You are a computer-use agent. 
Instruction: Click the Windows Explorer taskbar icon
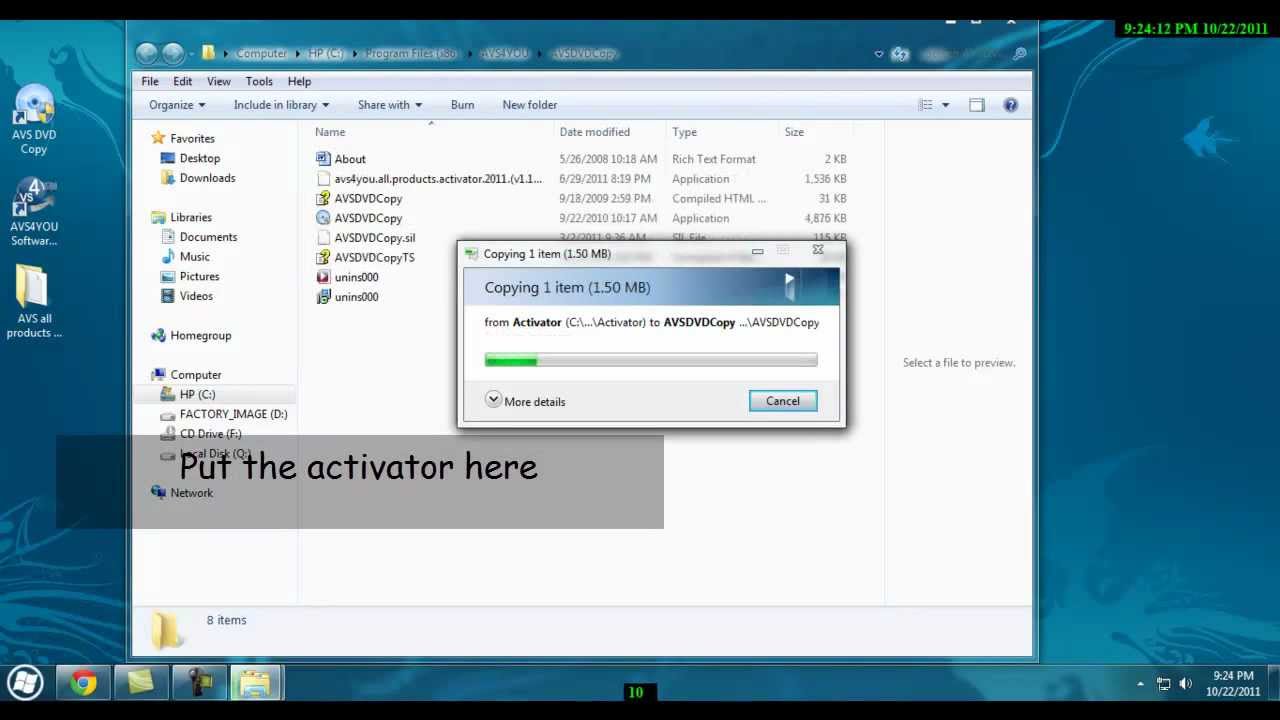coord(255,684)
